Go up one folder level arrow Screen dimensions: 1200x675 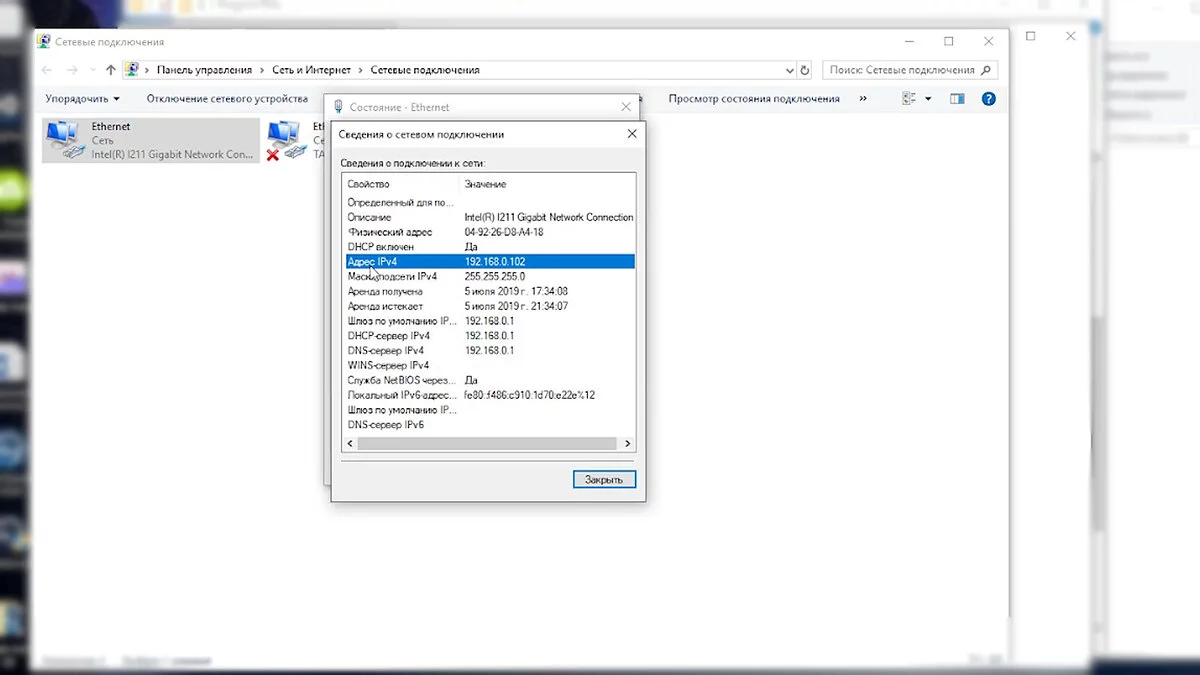[111, 70]
